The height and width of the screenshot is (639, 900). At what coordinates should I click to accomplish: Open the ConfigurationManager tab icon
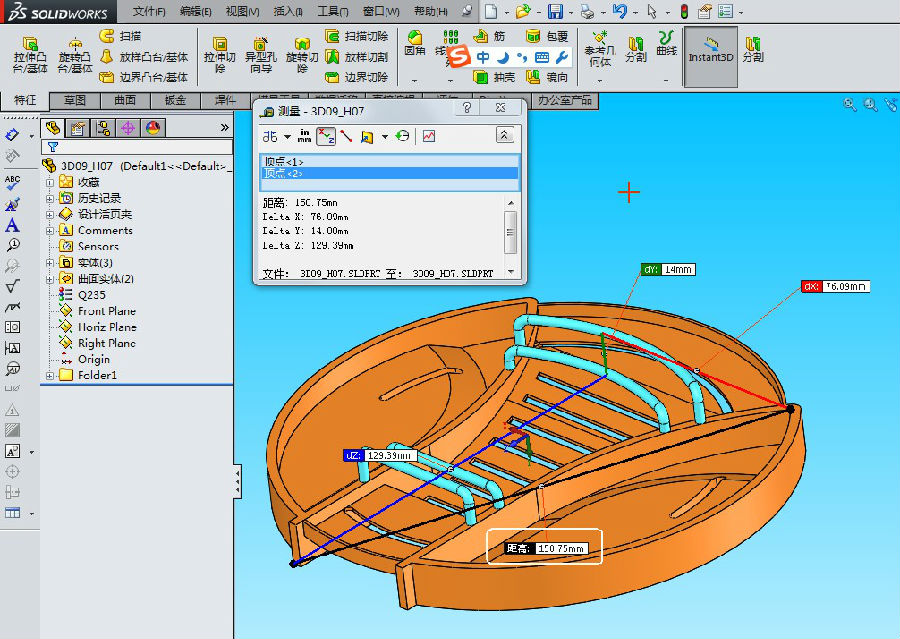click(x=103, y=128)
